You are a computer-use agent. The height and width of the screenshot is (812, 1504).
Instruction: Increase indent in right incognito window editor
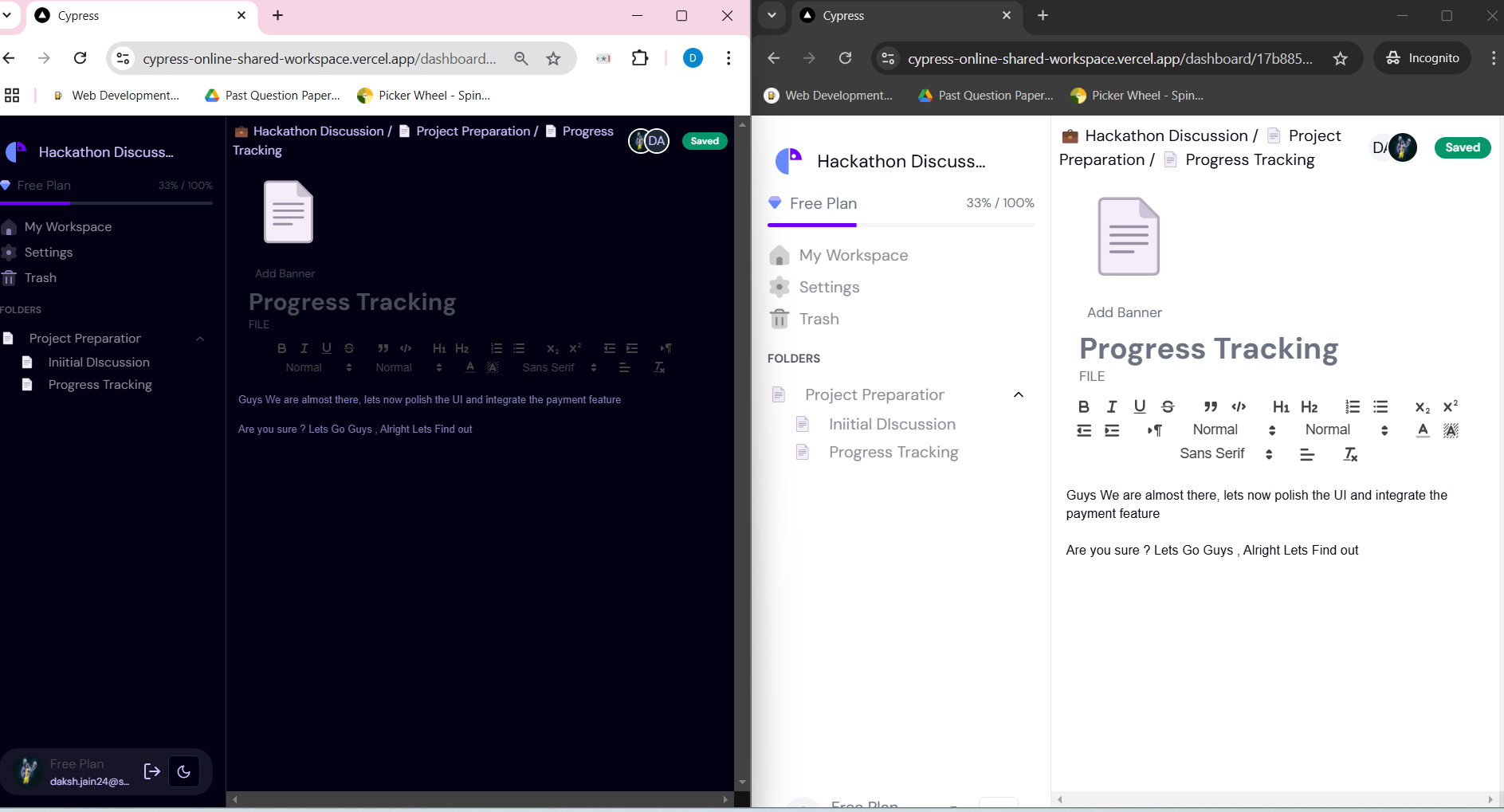[1112, 430]
